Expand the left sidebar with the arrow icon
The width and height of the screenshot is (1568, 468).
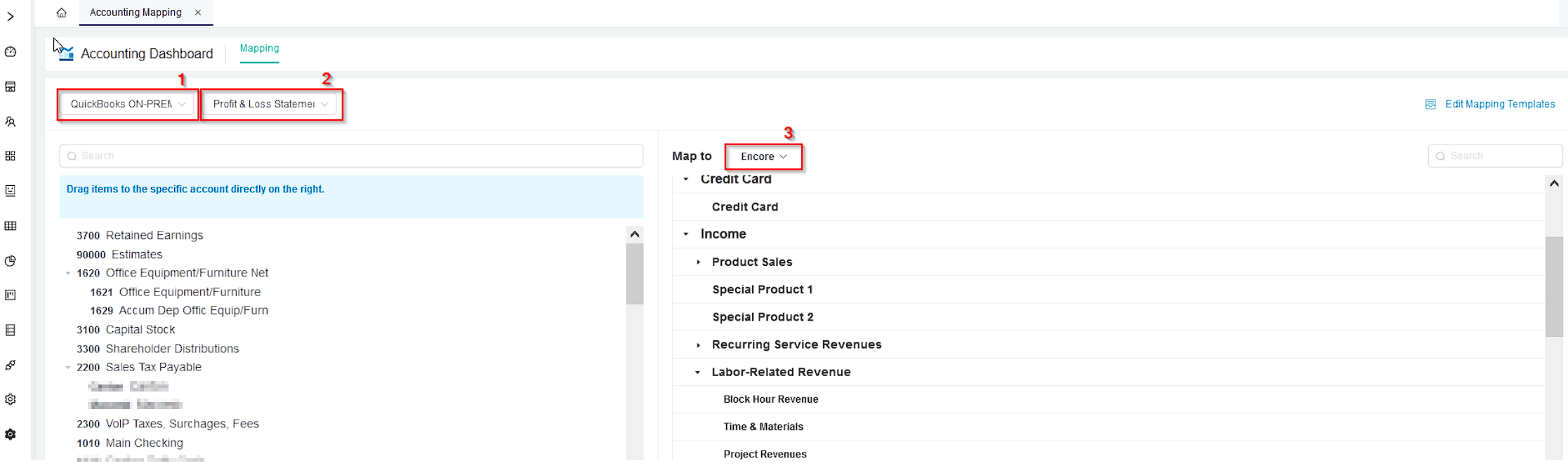[x=11, y=17]
